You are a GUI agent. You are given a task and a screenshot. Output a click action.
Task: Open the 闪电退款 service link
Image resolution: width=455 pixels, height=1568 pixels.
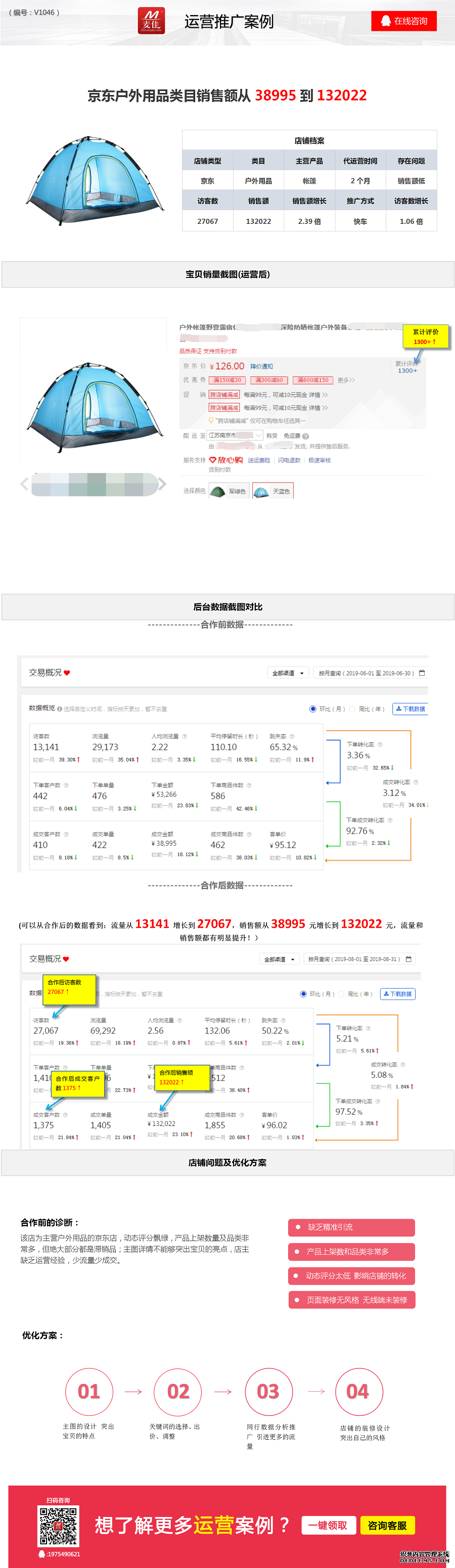tap(289, 460)
